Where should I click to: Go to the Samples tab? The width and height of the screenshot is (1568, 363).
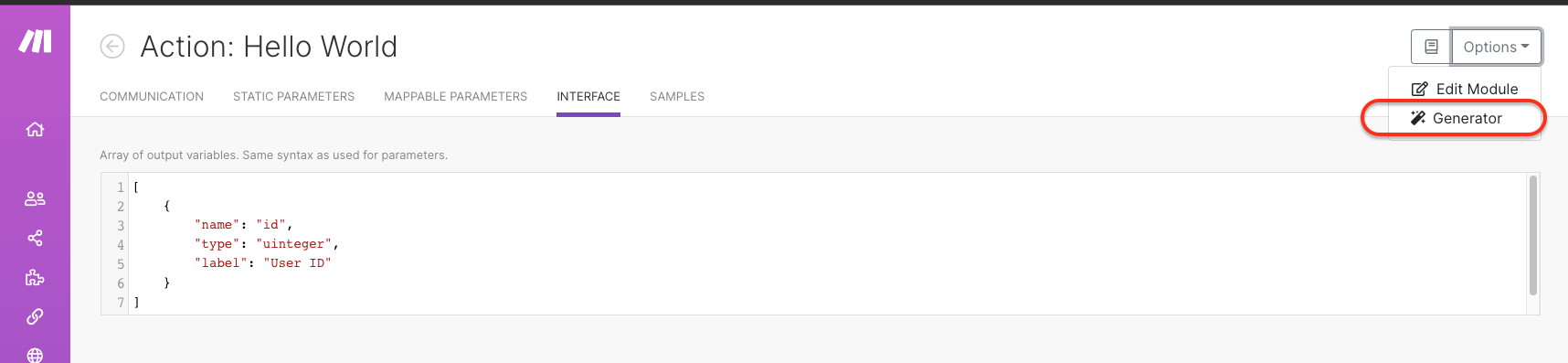[x=677, y=96]
